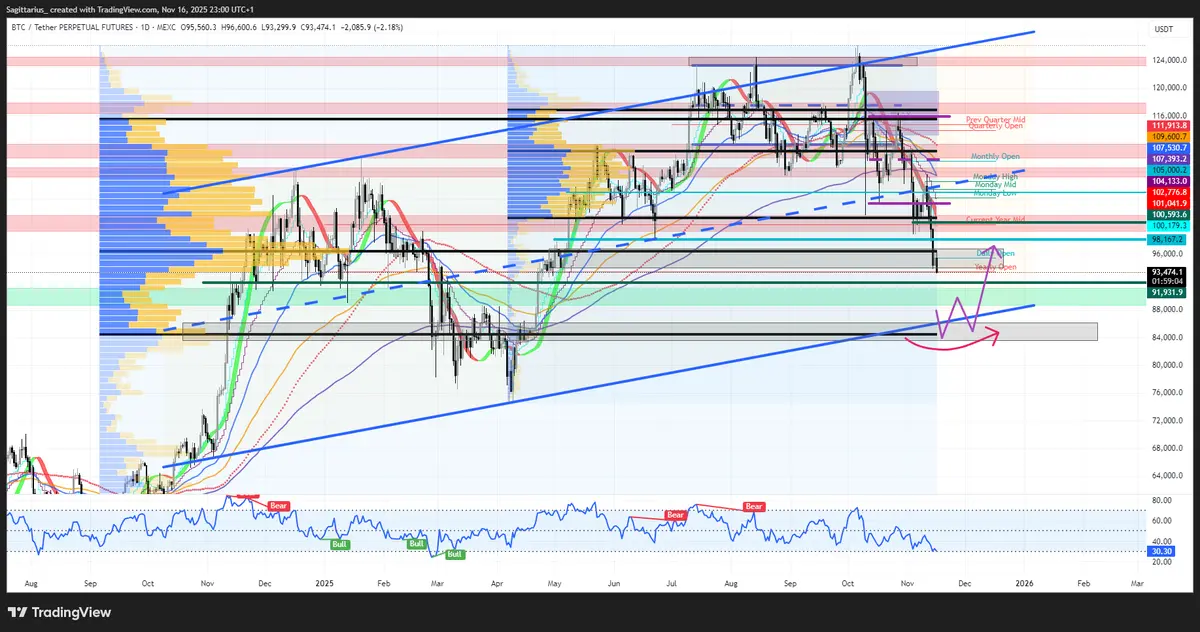
Task: Click the 80.00 RSI scale value
Action: tap(1162, 500)
